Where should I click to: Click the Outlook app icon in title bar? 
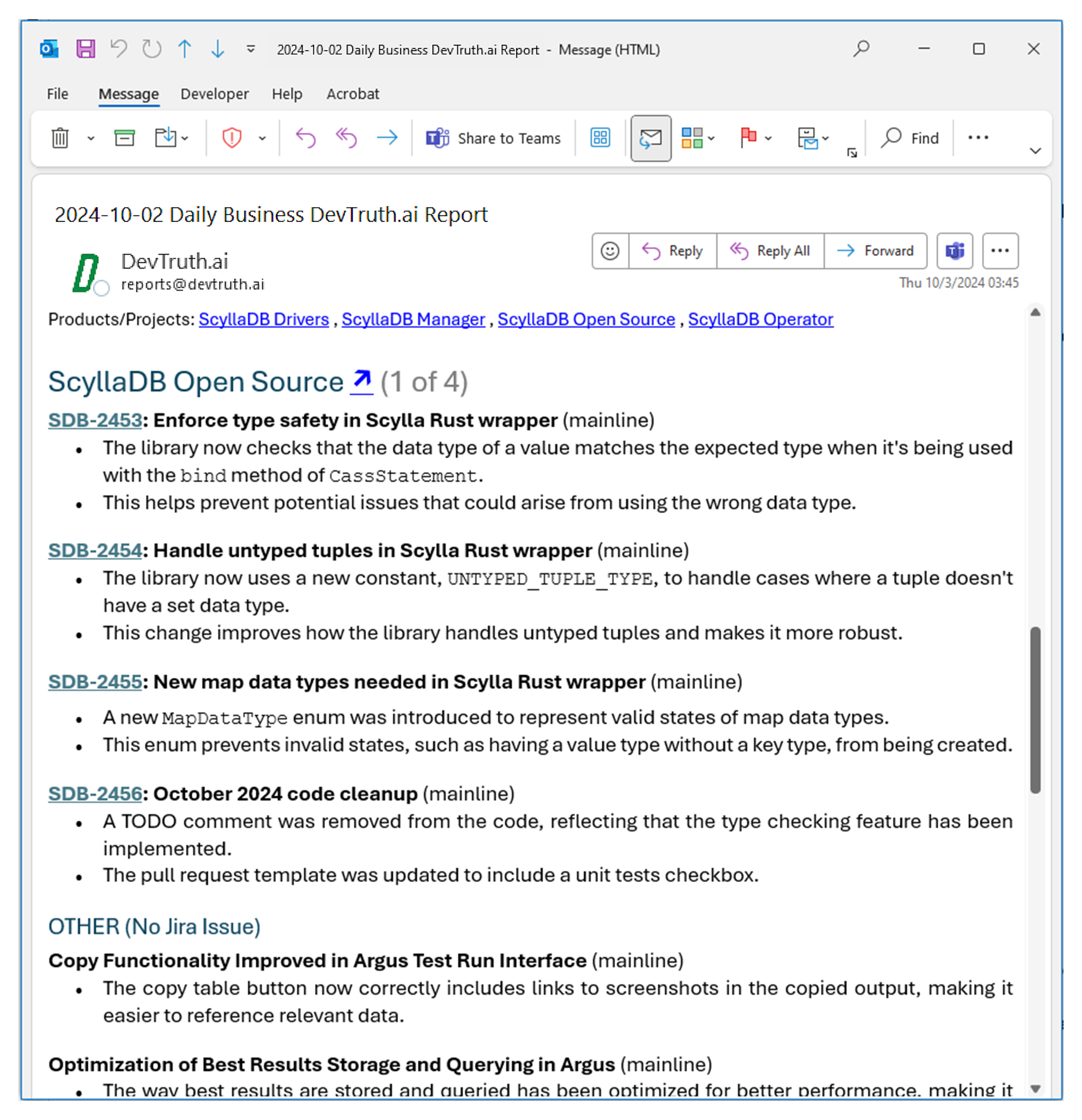49,49
